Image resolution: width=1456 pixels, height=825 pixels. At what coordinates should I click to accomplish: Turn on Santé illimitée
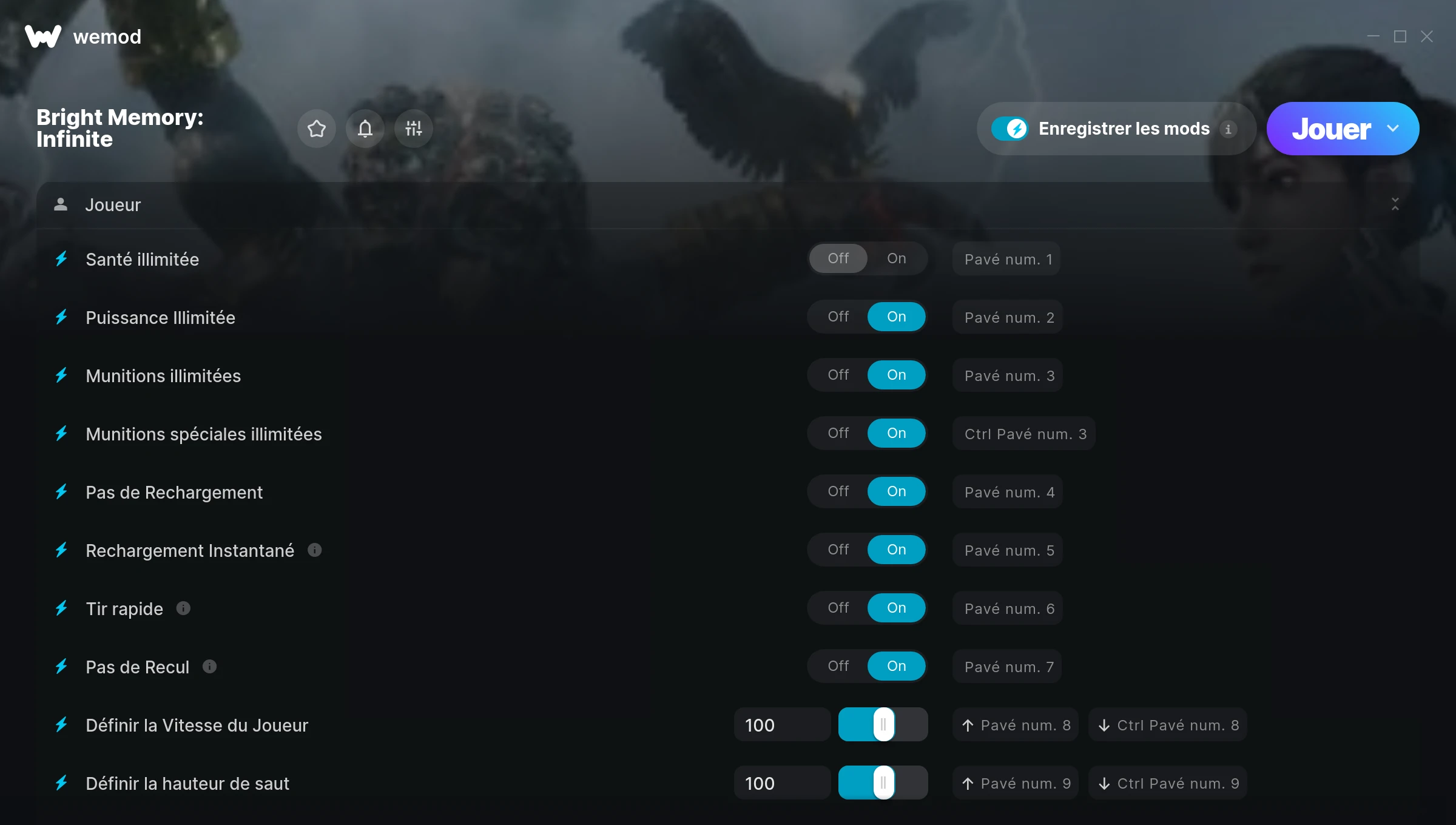point(897,258)
